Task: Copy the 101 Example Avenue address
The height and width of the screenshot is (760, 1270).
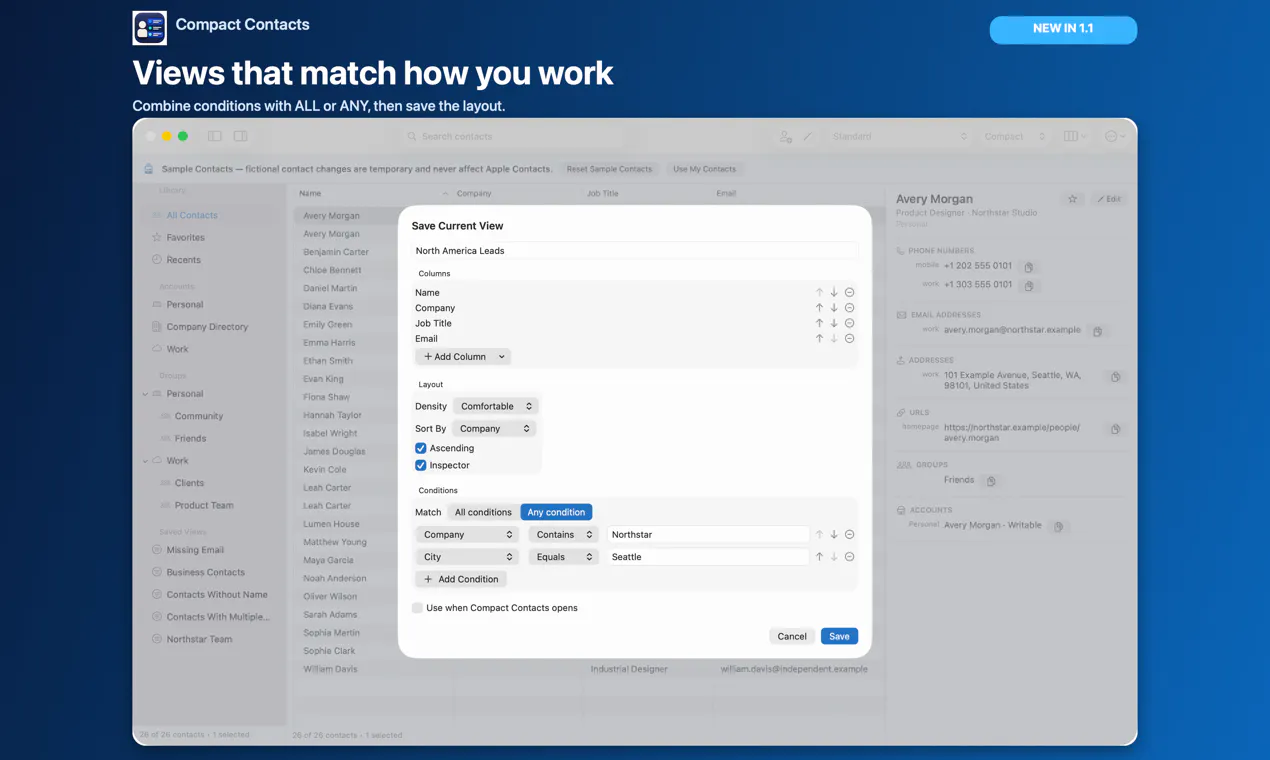Action: (1115, 377)
